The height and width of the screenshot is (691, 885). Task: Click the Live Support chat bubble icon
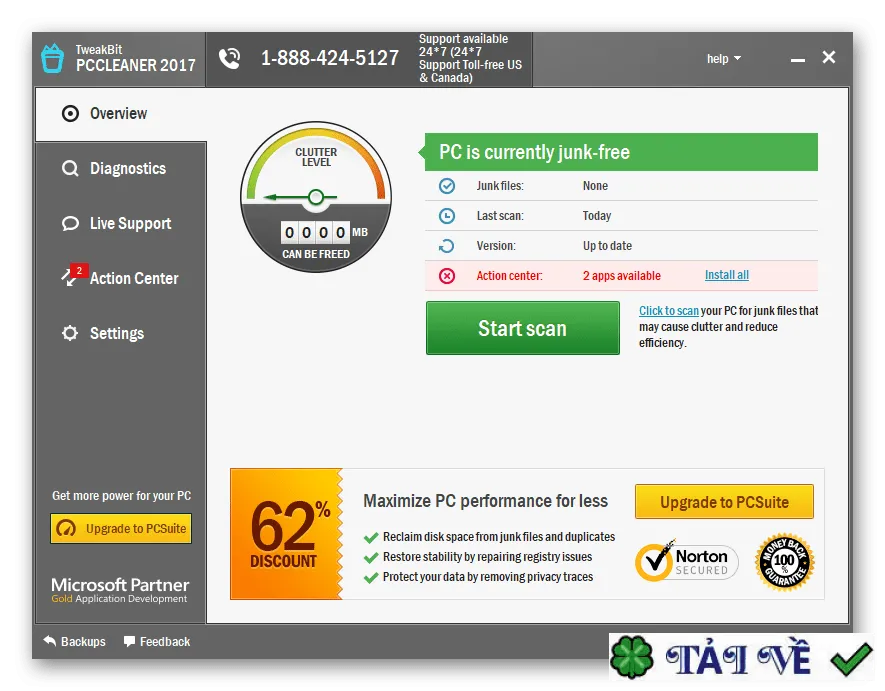pyautogui.click(x=70, y=224)
